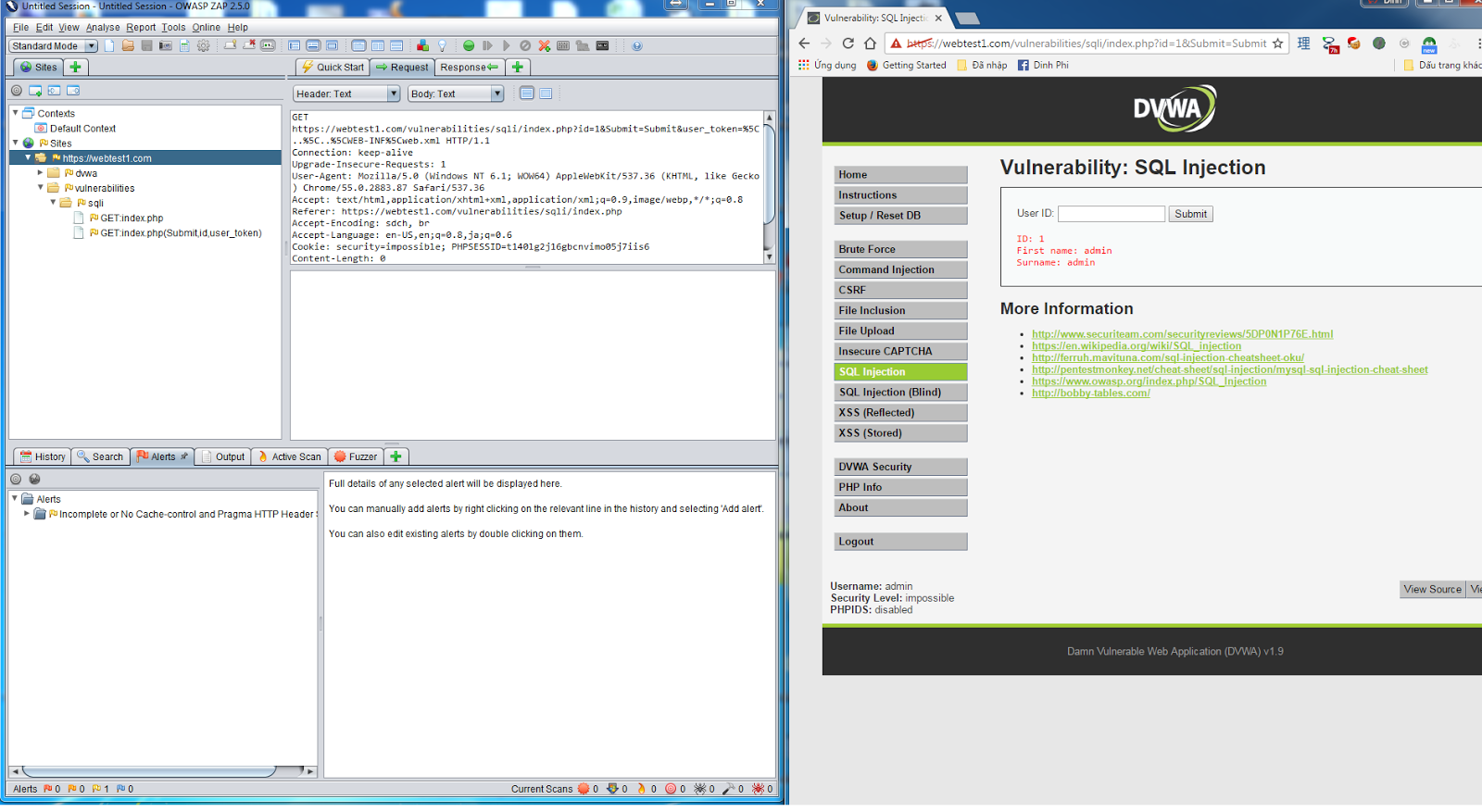Image resolution: width=1482 pixels, height=812 pixels.
Task: Click Add custom HTTP break point red X icon
Action: click(545, 45)
